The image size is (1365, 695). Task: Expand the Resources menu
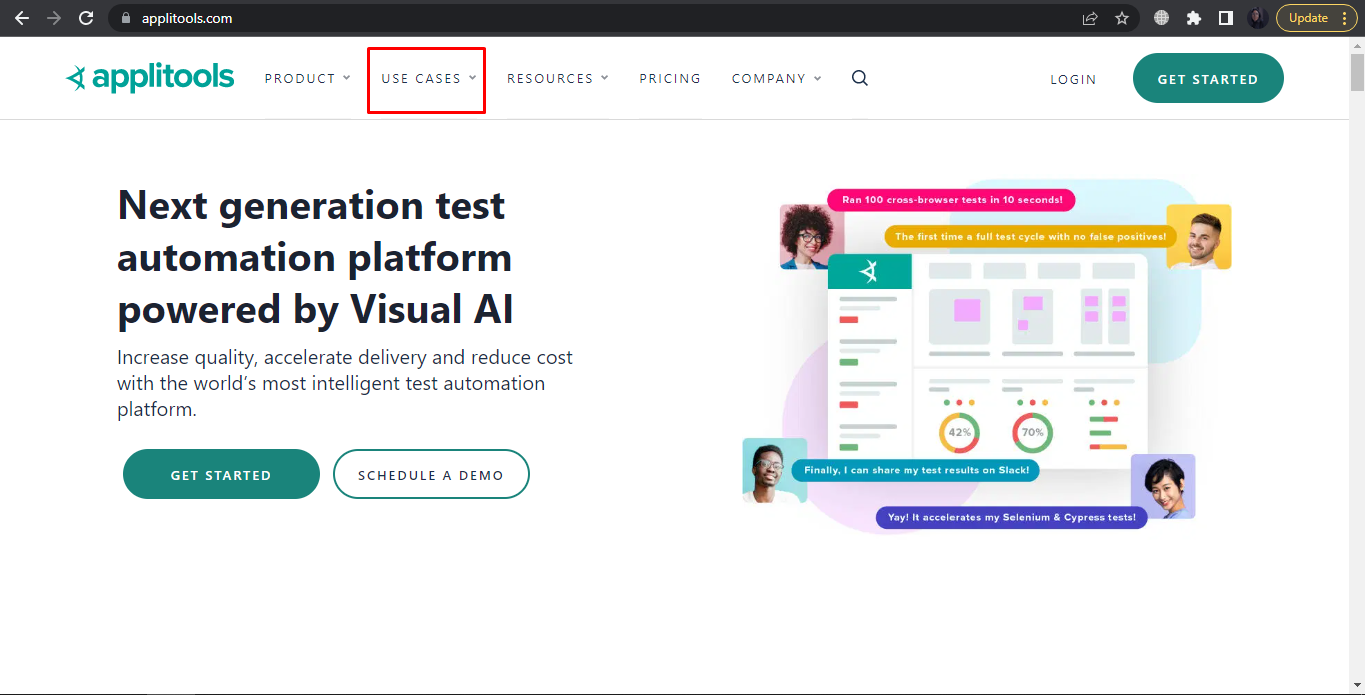(x=558, y=78)
